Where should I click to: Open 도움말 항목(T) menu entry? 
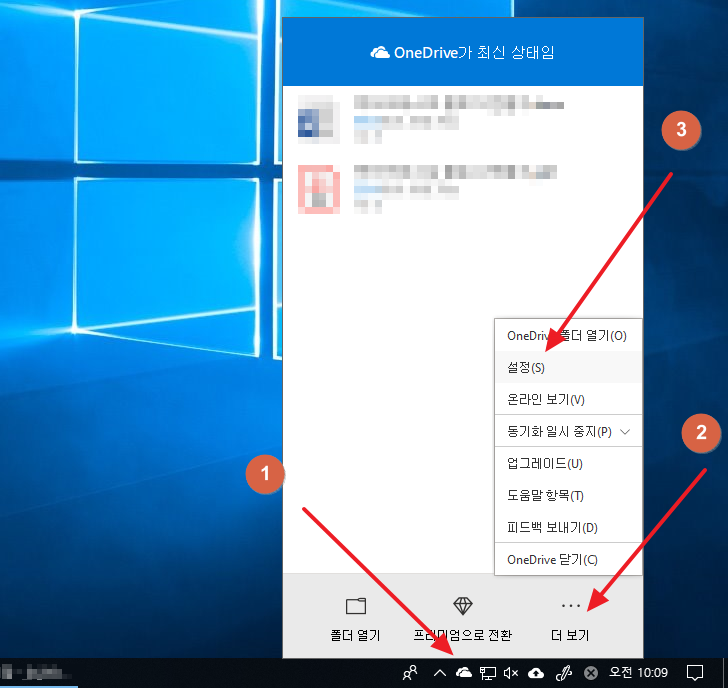pyautogui.click(x=568, y=495)
